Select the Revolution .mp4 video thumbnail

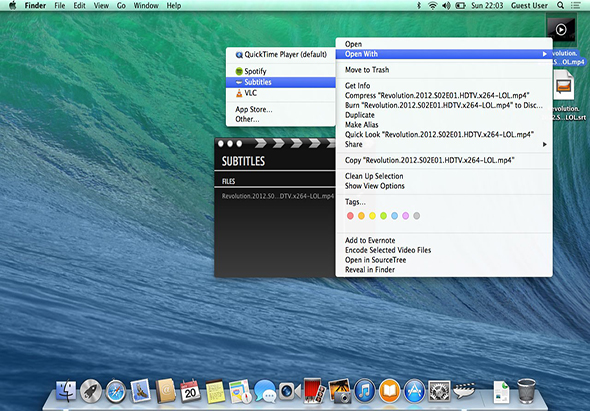click(x=561, y=29)
